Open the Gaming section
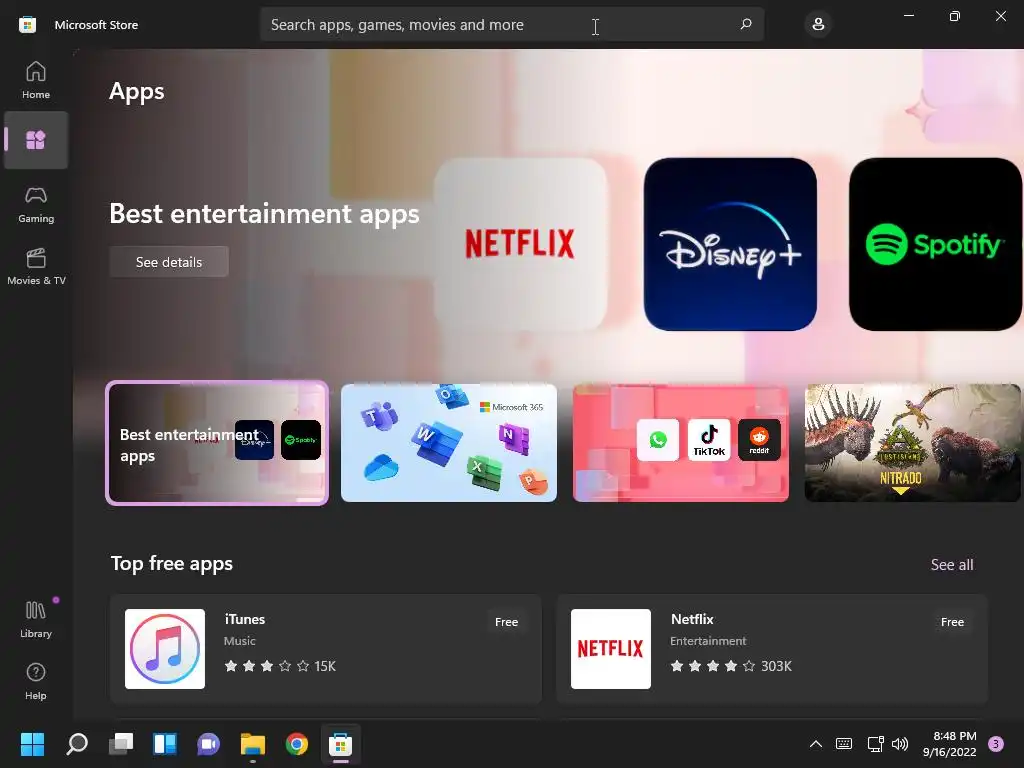 pyautogui.click(x=36, y=204)
